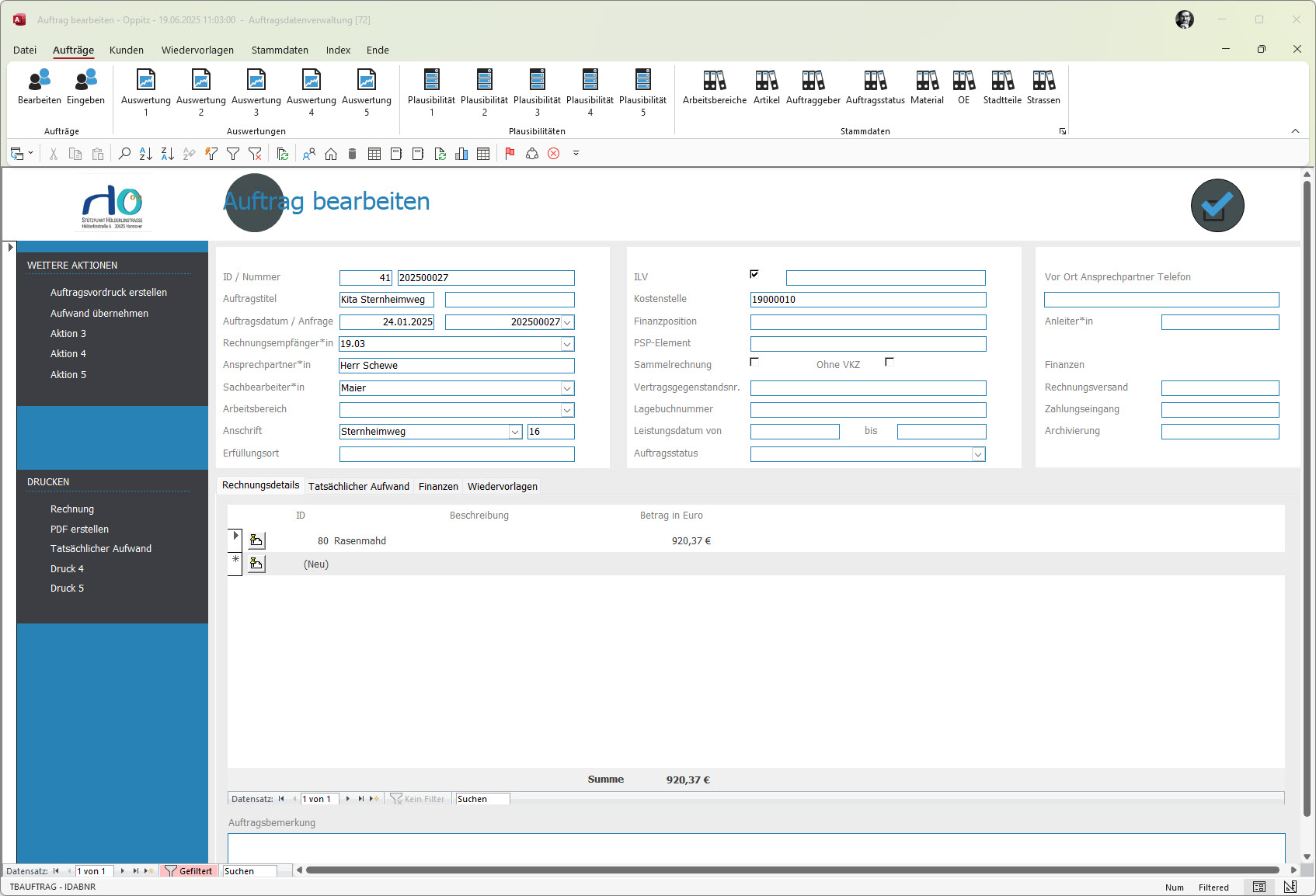Switch to the Finanzen tab
The height and width of the screenshot is (896, 1316).
click(x=438, y=487)
